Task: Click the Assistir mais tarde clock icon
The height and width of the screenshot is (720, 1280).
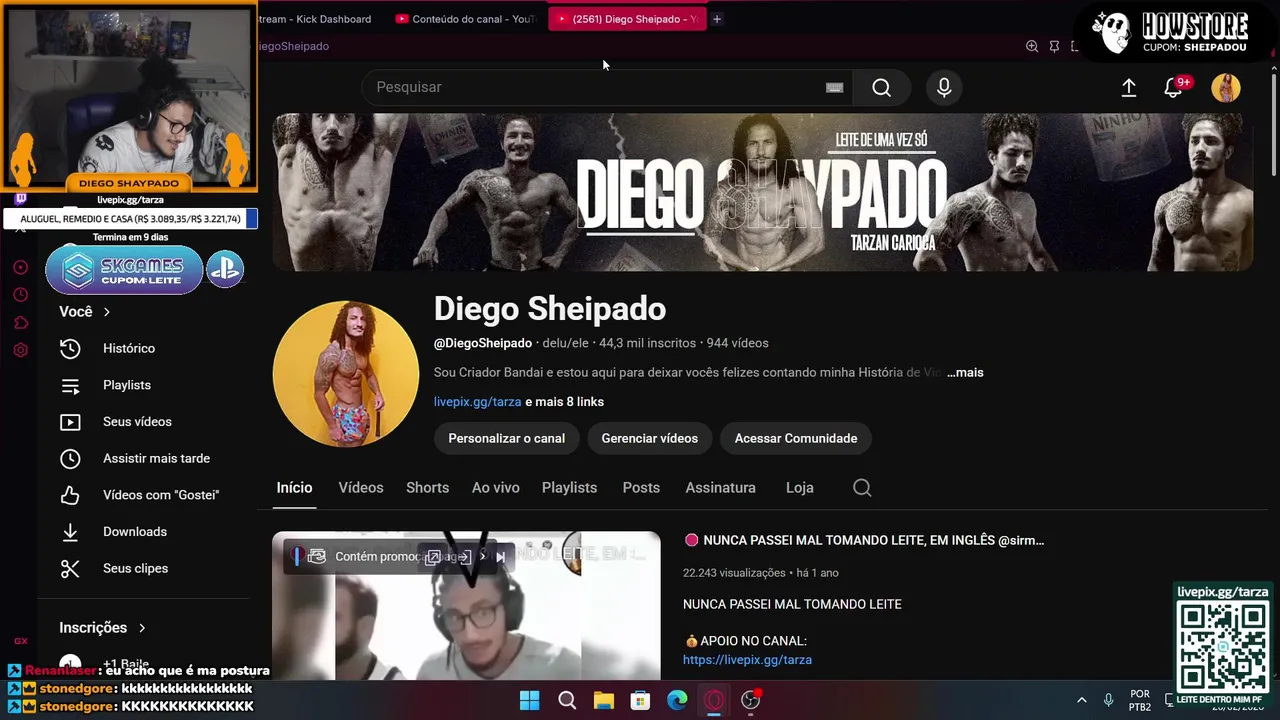Action: click(70, 459)
